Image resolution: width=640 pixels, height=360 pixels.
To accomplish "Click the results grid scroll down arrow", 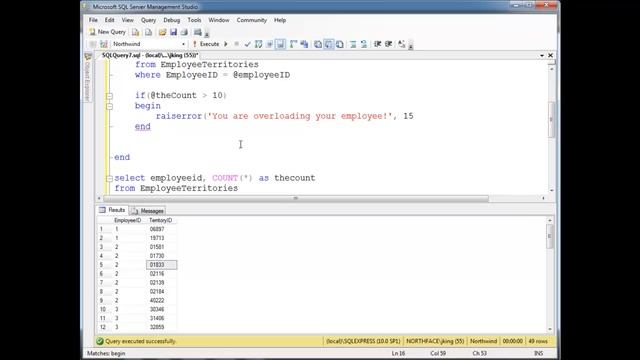I will tap(550, 329).
